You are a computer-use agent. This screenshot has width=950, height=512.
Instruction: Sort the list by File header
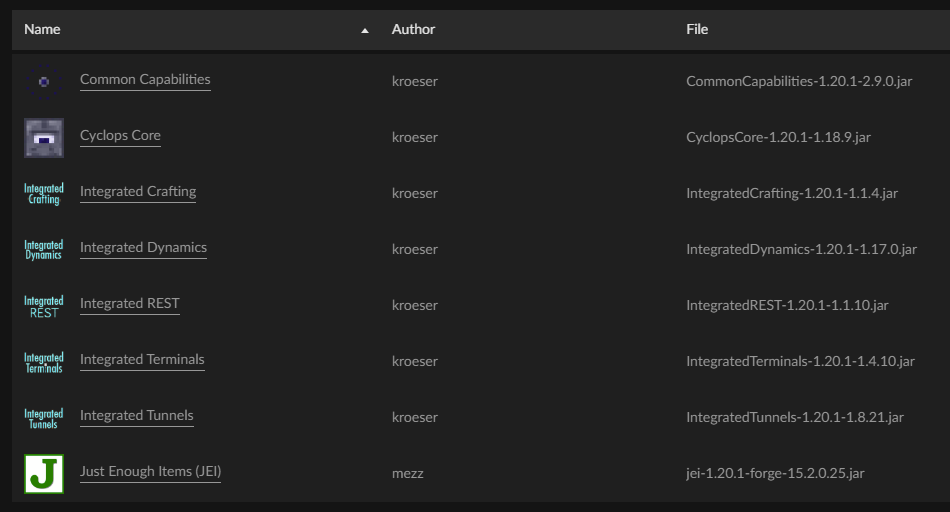tap(697, 30)
